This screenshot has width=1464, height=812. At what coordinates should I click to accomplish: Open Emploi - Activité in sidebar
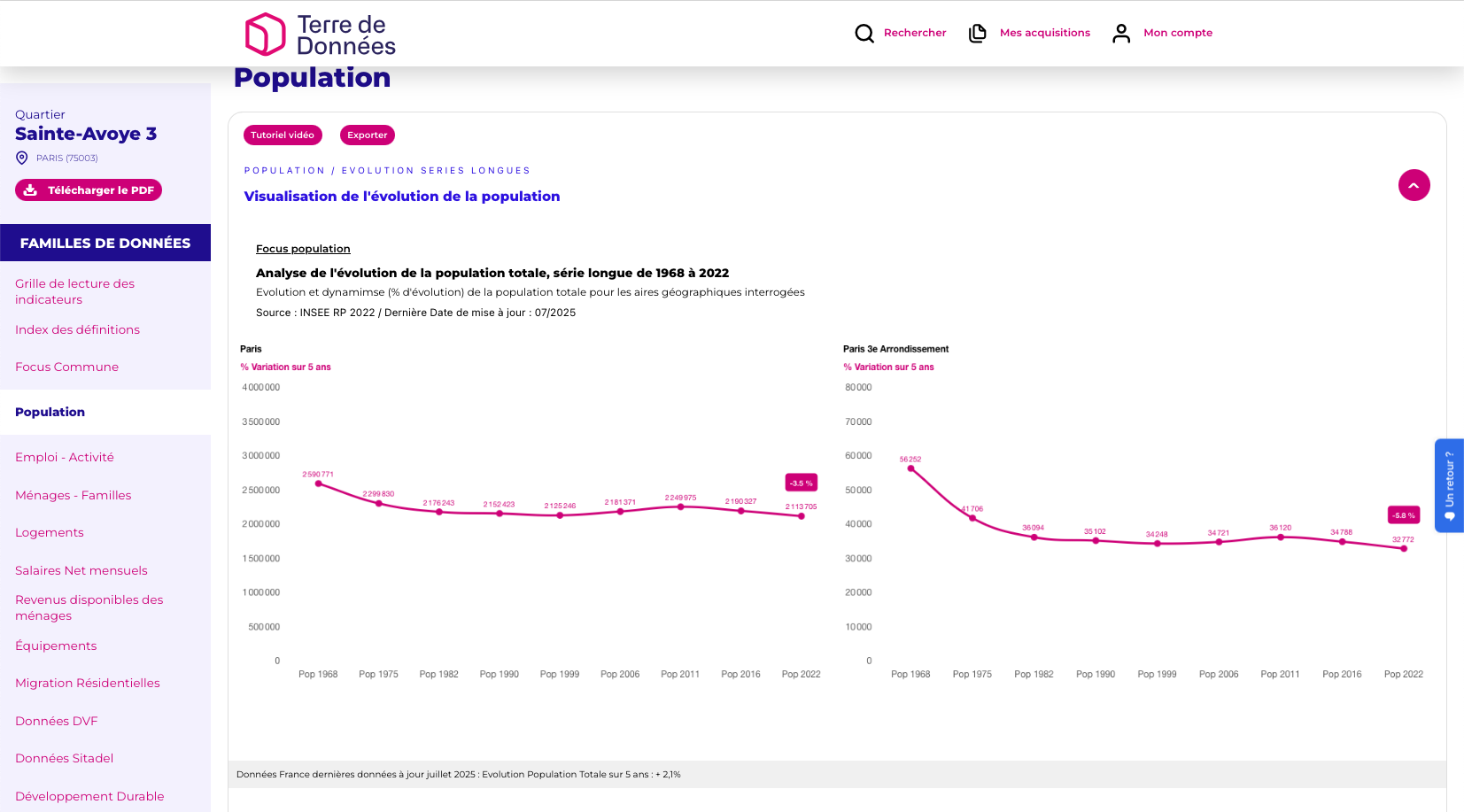pos(65,457)
